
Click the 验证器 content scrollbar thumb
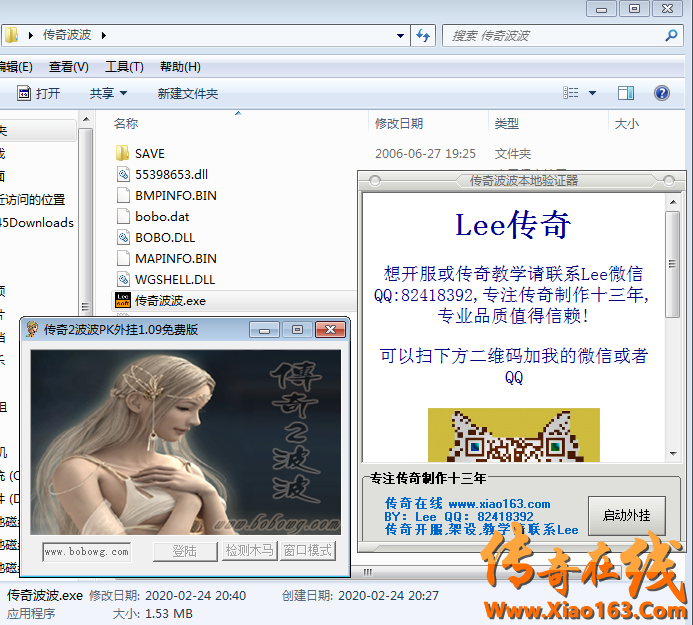(x=673, y=264)
